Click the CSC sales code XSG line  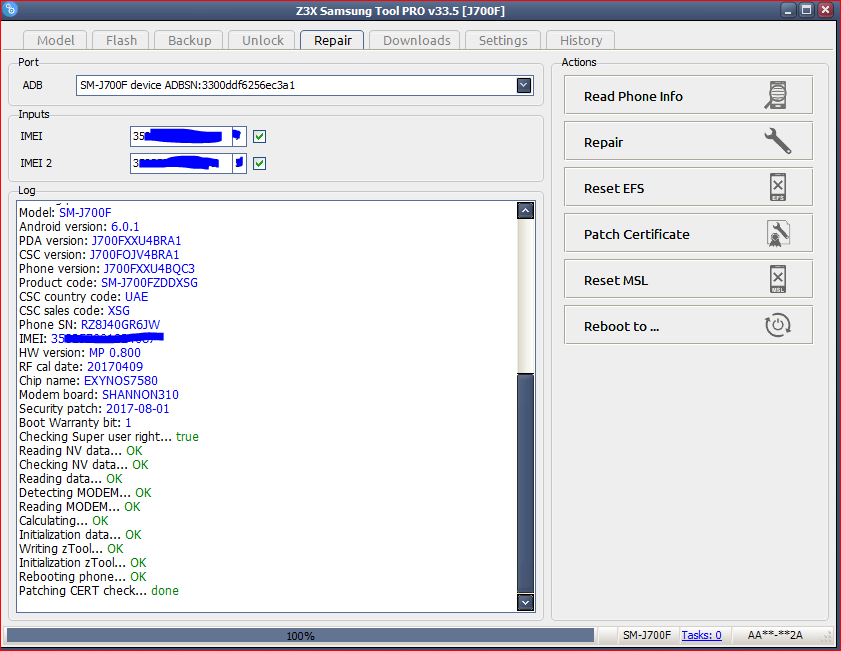(74, 310)
